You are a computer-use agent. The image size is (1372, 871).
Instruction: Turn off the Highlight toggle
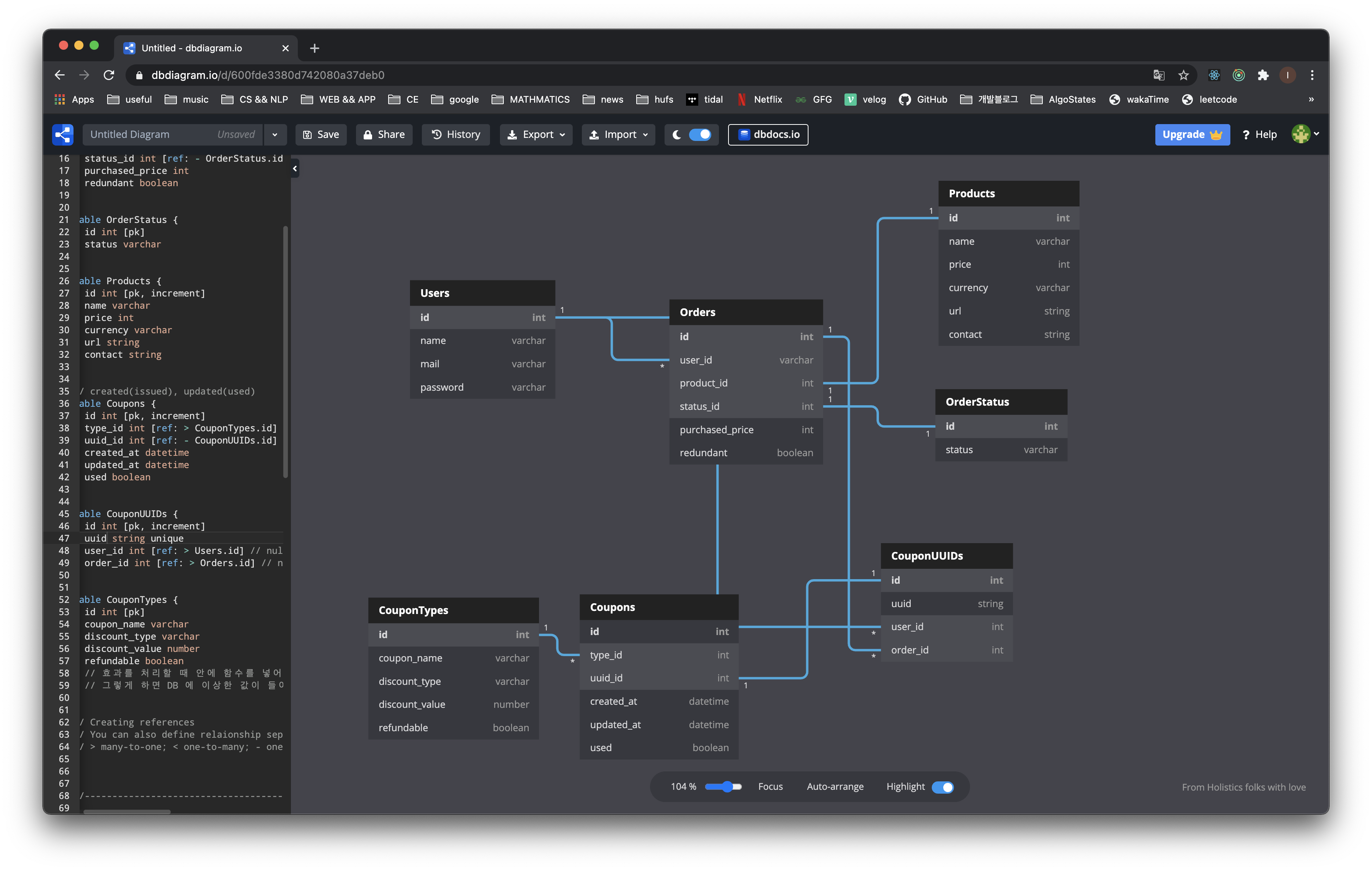942,787
